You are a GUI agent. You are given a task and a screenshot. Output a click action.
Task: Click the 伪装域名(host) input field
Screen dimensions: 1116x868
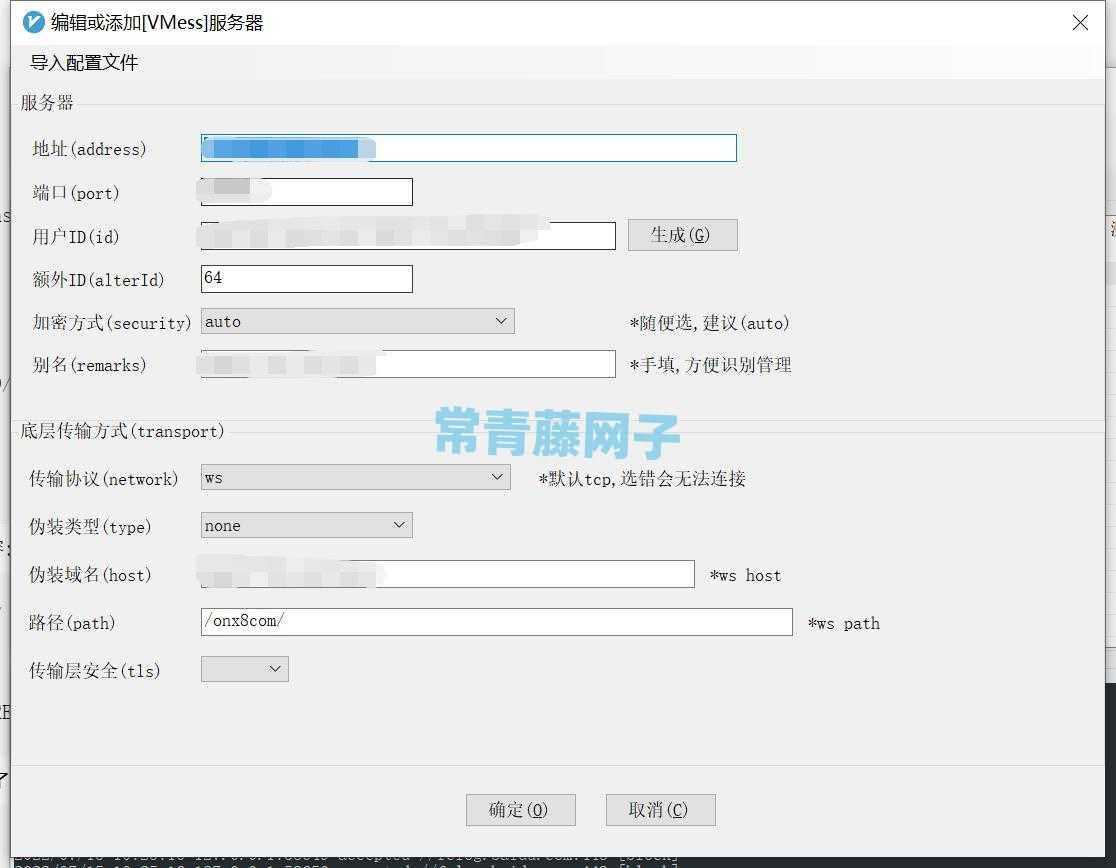(448, 574)
